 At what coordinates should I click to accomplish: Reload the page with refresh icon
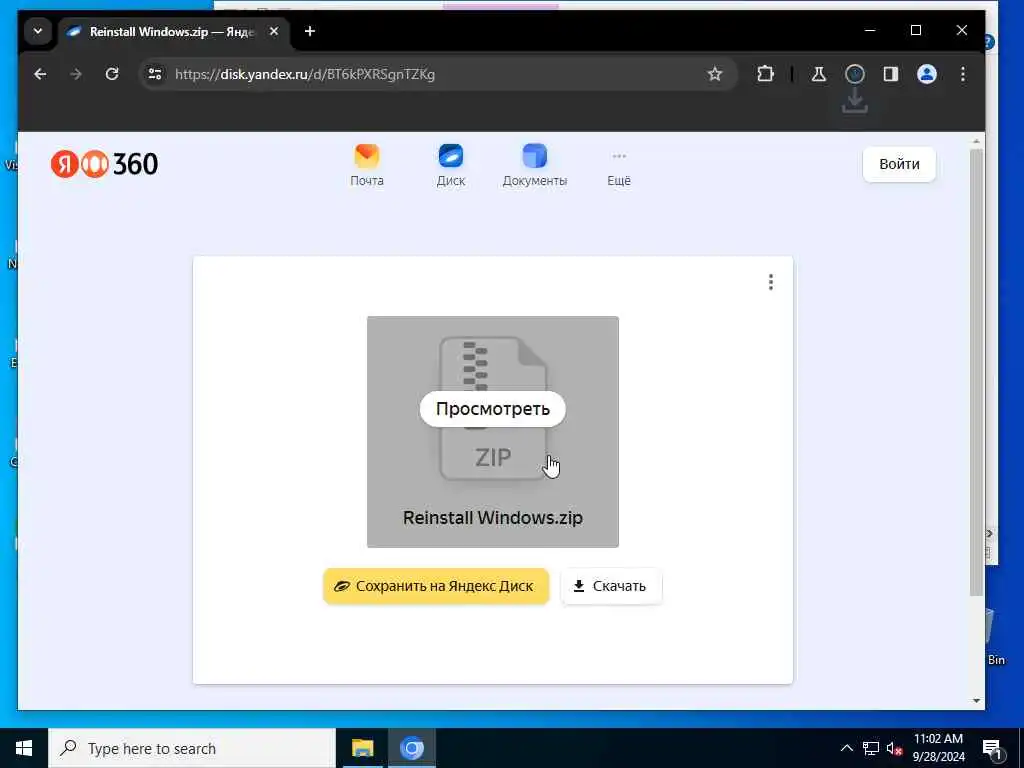pyautogui.click(x=112, y=74)
